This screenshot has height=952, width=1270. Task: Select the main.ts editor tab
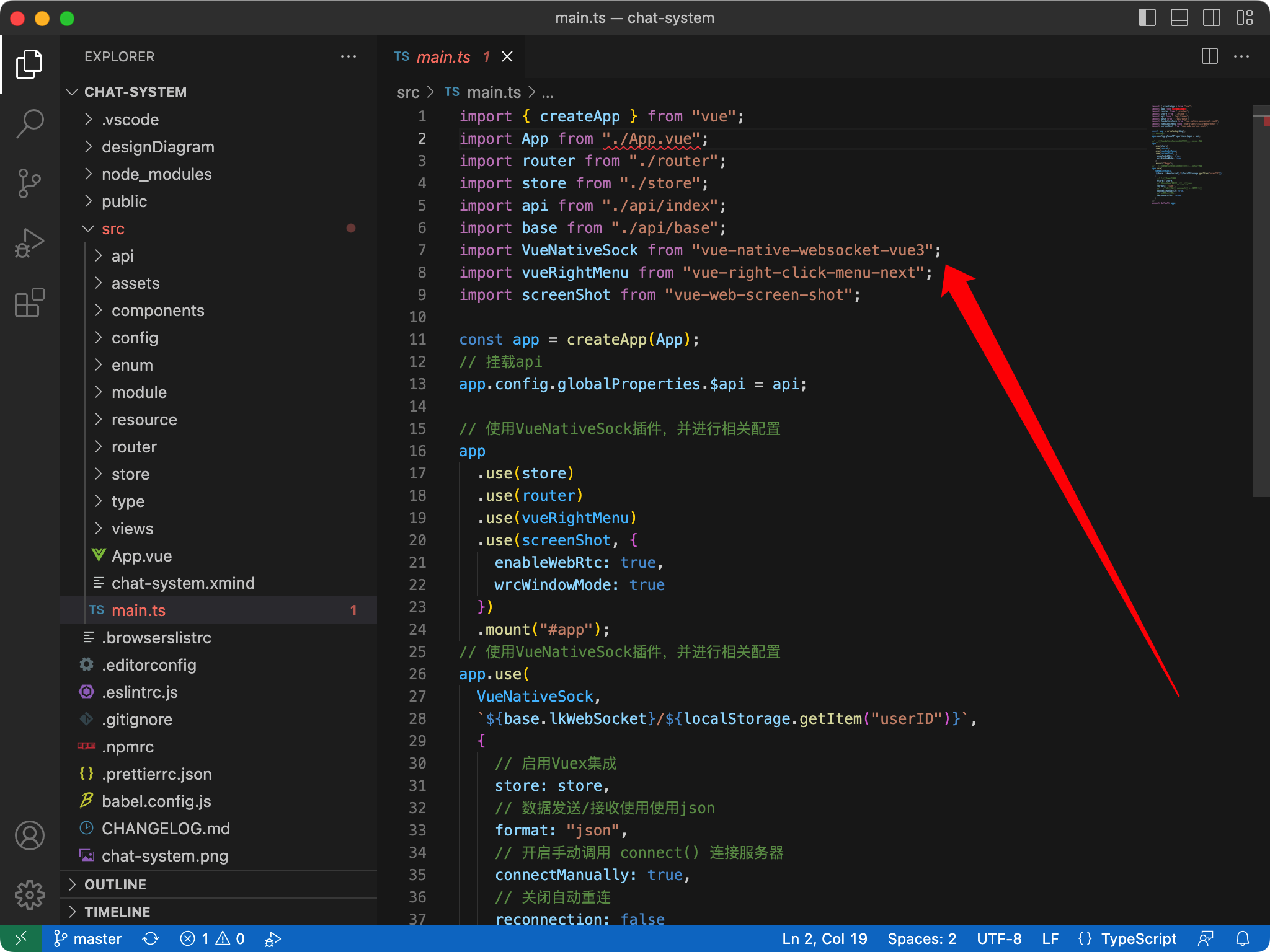(x=443, y=57)
